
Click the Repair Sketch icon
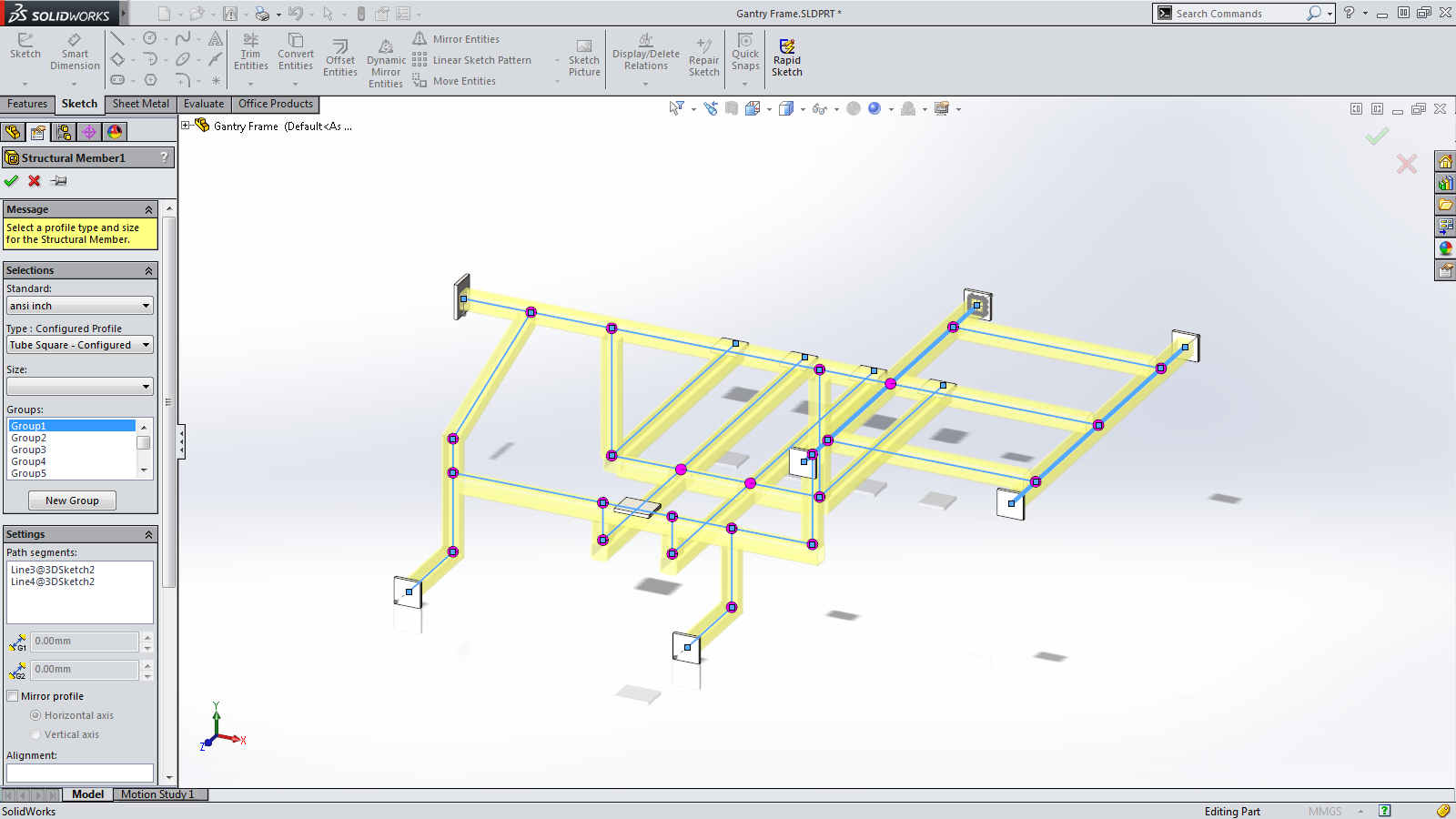[703, 57]
